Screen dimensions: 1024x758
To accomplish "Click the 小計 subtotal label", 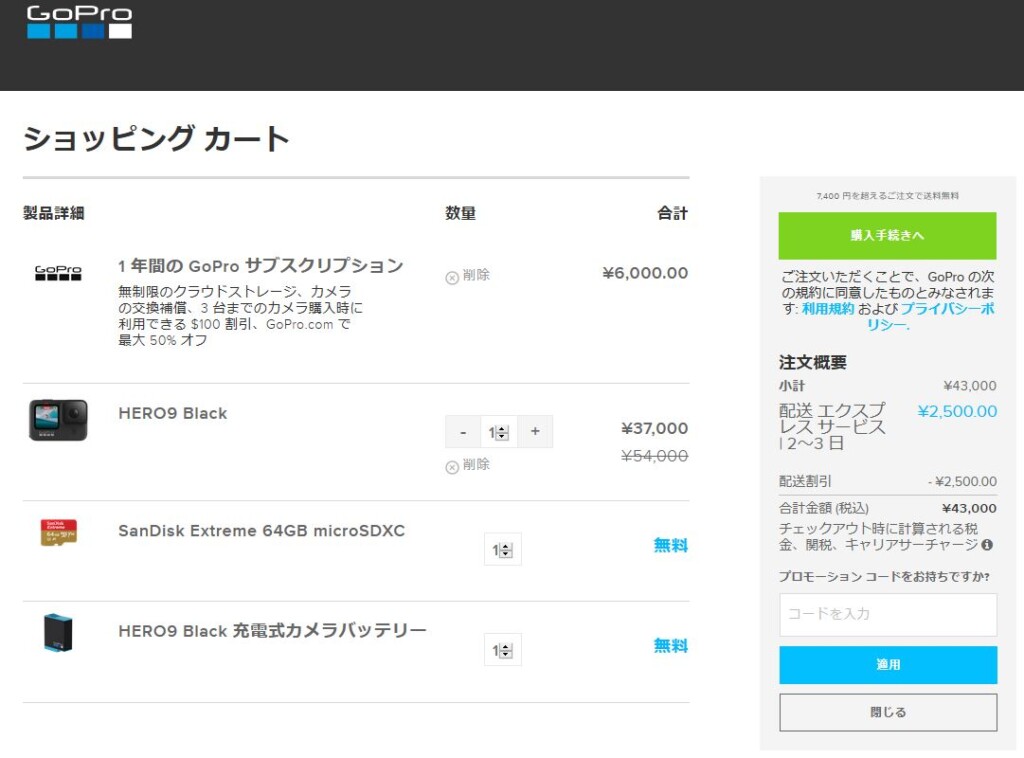I will pyautogui.click(x=792, y=386).
